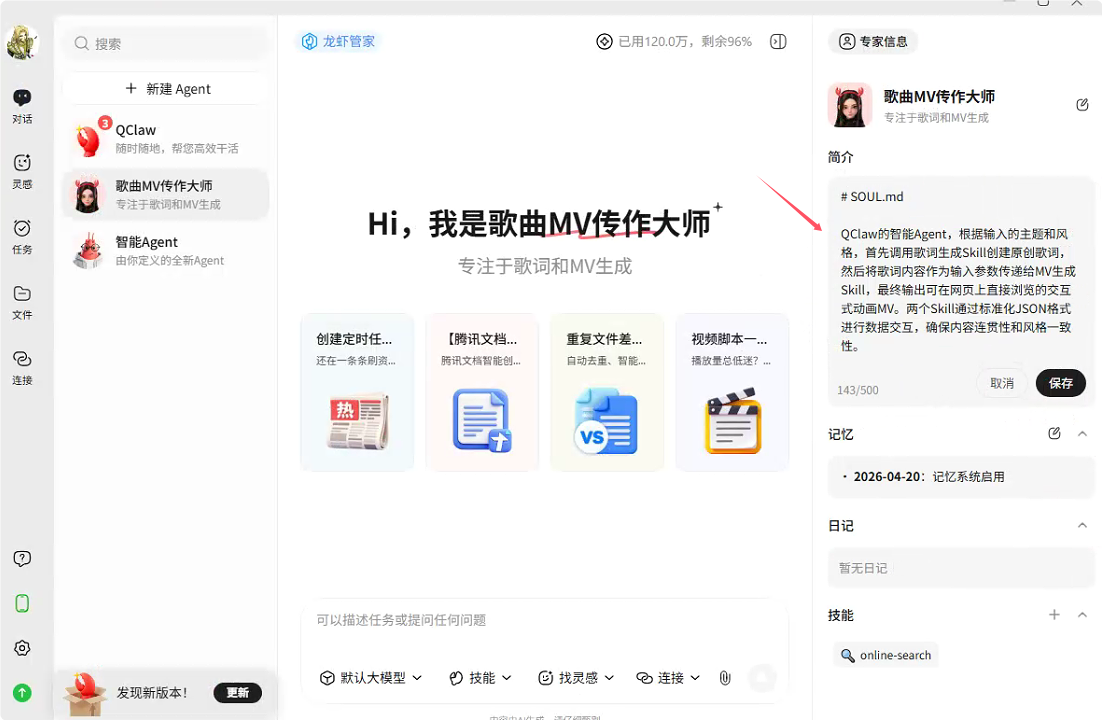Open the 连接 (connections) sidebar section

22,368
